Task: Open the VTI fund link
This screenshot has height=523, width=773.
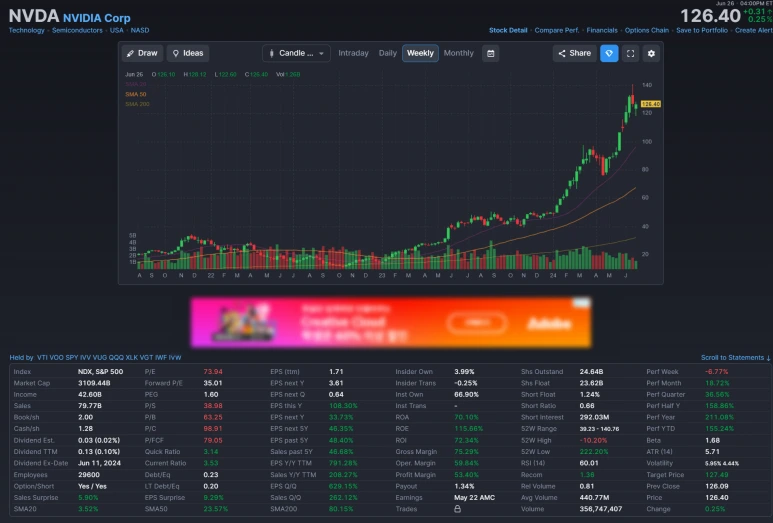Action: [42, 358]
